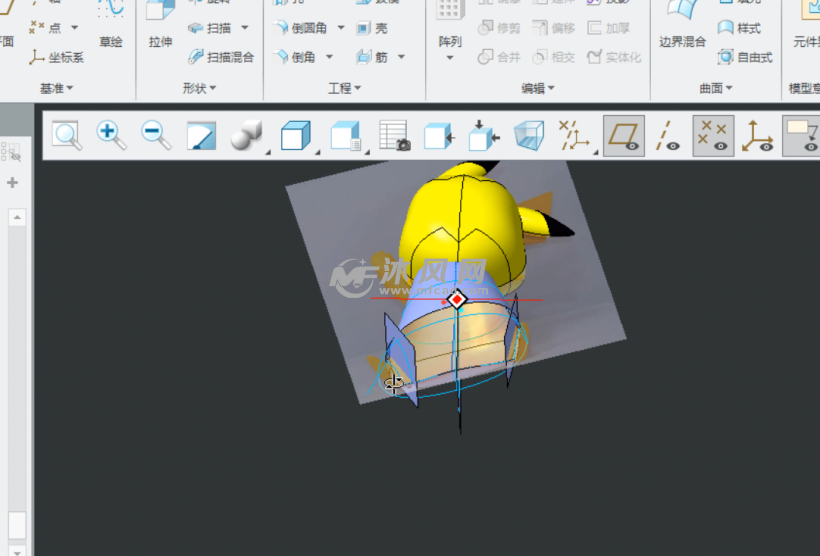
Task: Open the 倒角 dropdown arrow
Action: [329, 56]
